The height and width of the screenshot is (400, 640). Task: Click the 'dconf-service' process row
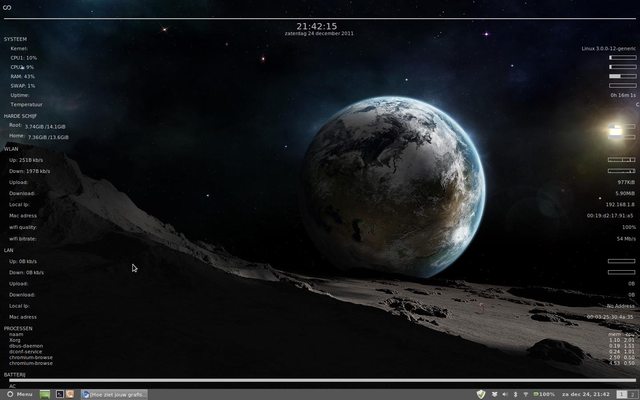(x=25, y=351)
